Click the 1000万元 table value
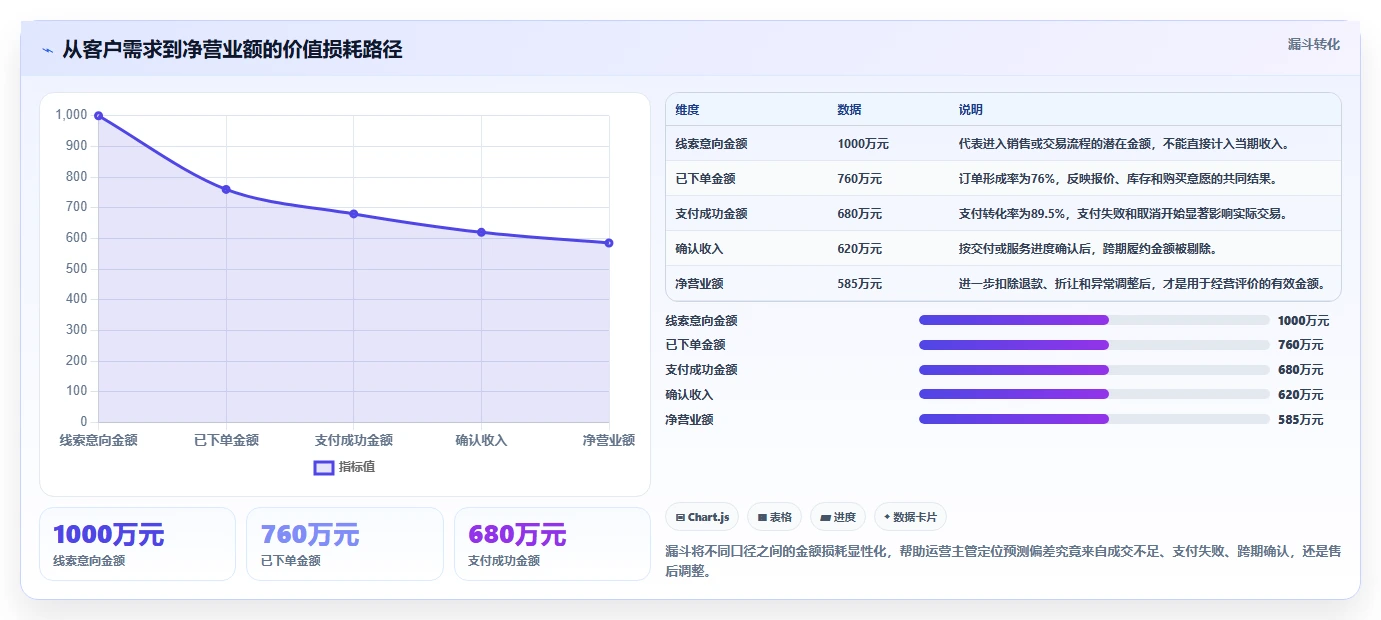 [x=863, y=144]
